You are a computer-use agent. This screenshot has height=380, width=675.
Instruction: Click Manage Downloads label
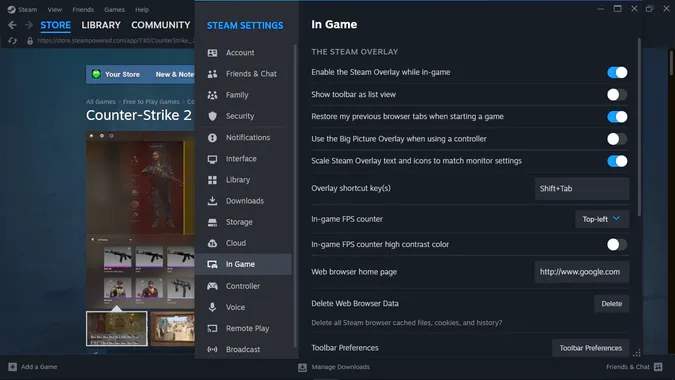(x=341, y=367)
